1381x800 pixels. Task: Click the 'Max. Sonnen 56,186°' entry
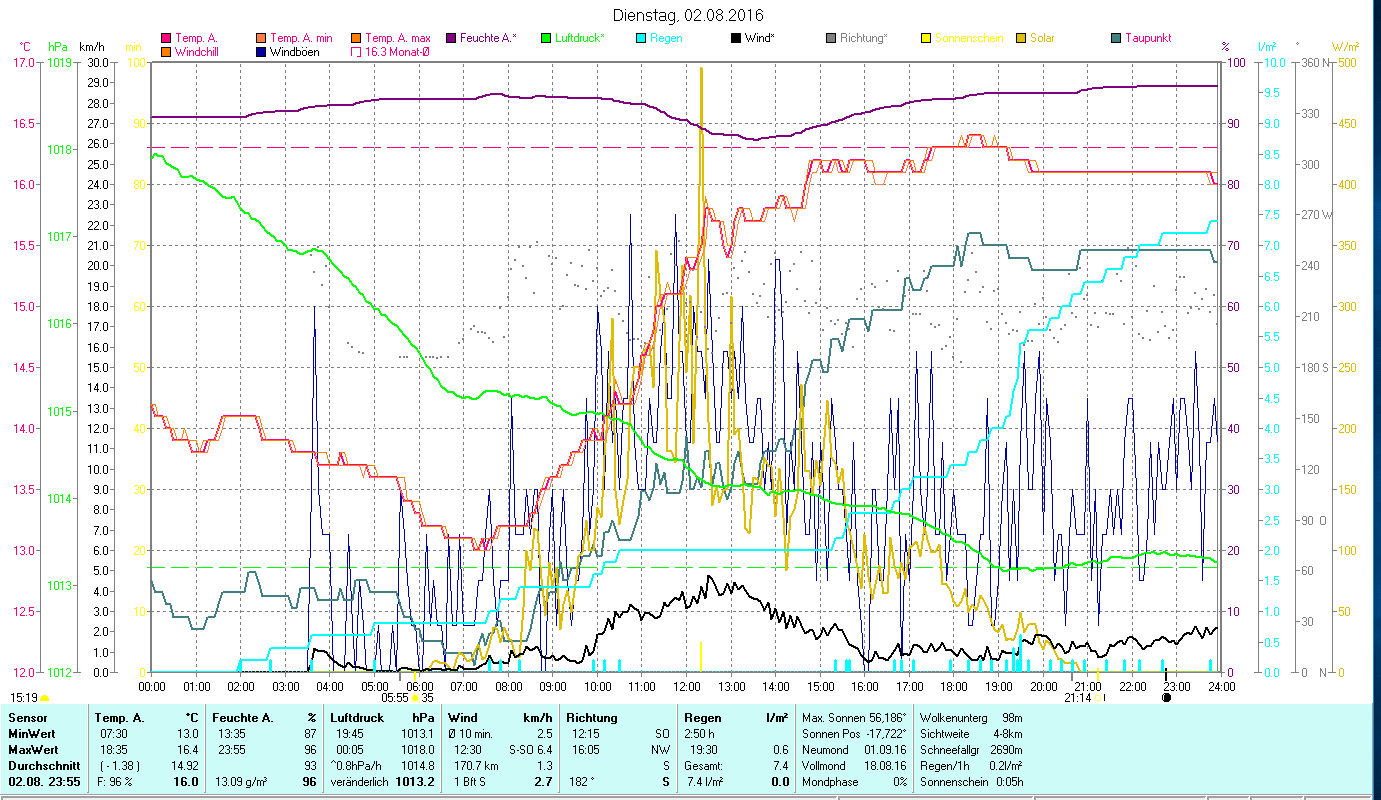(854, 718)
